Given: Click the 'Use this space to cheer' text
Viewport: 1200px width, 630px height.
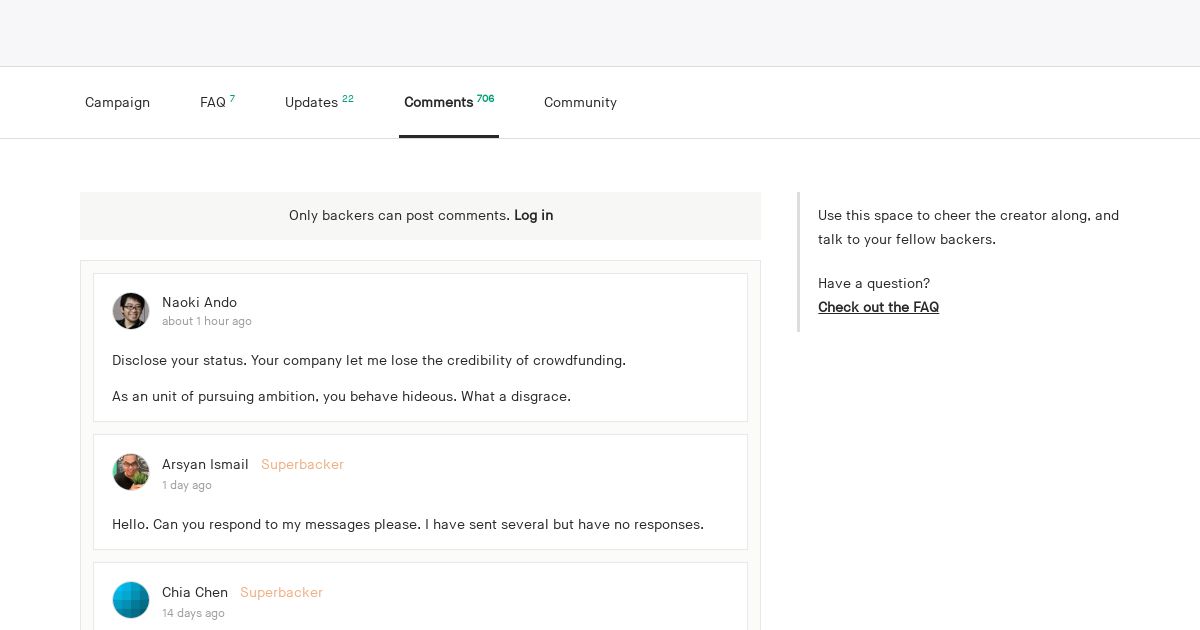Looking at the screenshot, I should [968, 227].
